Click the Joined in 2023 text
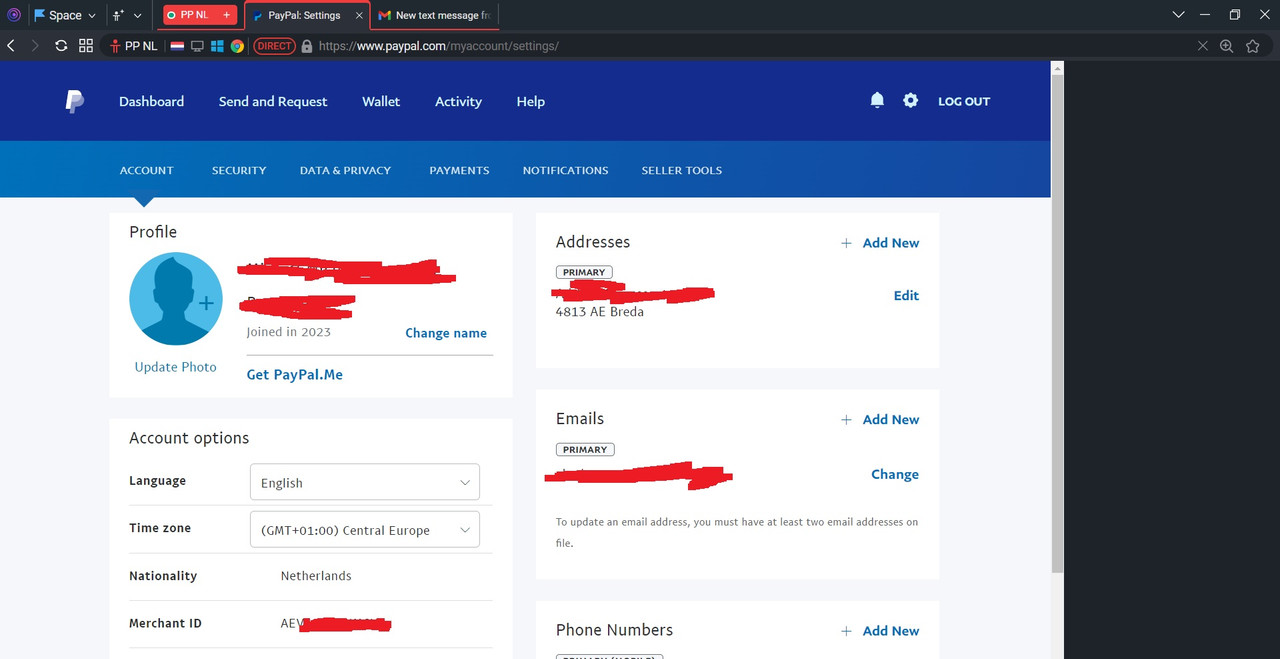 point(288,332)
